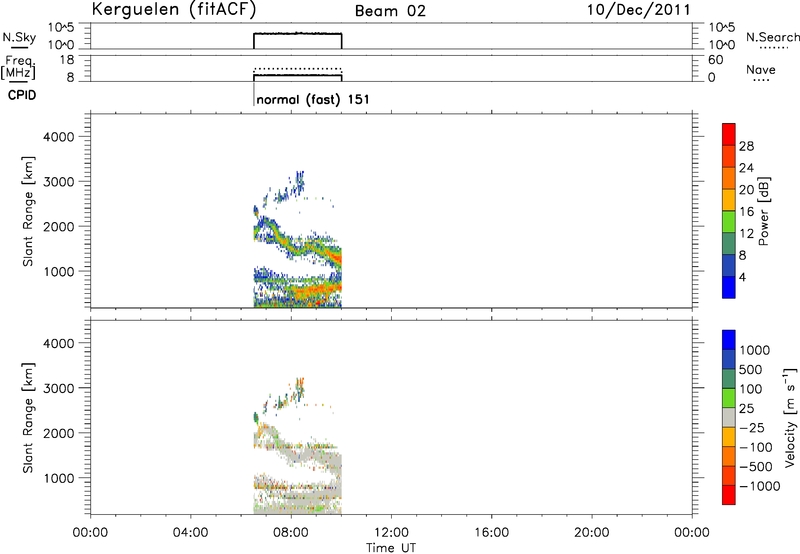Image resolution: width=800 pixels, height=554 pixels.
Task: Click the "4" label on the Power colorbar
Action: (742, 277)
